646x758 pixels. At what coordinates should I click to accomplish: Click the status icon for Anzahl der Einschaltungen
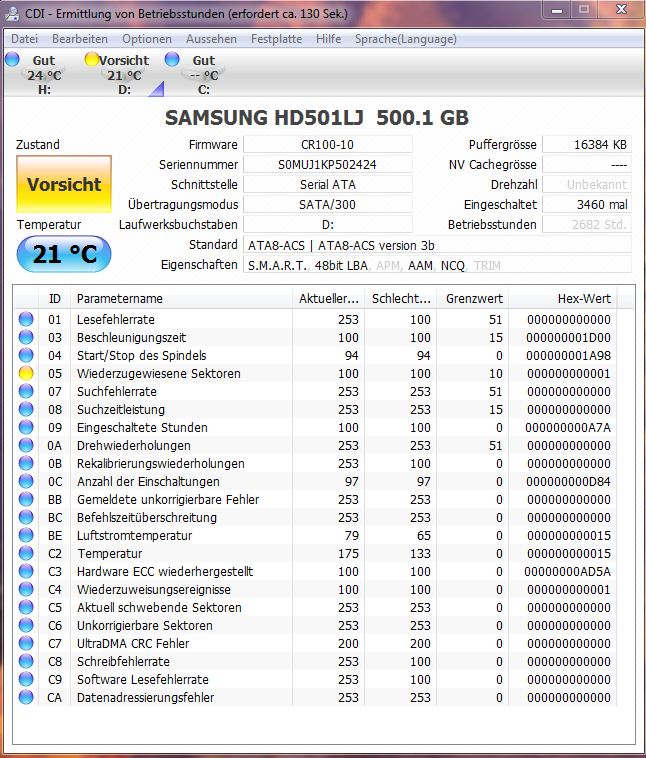pos(26,481)
